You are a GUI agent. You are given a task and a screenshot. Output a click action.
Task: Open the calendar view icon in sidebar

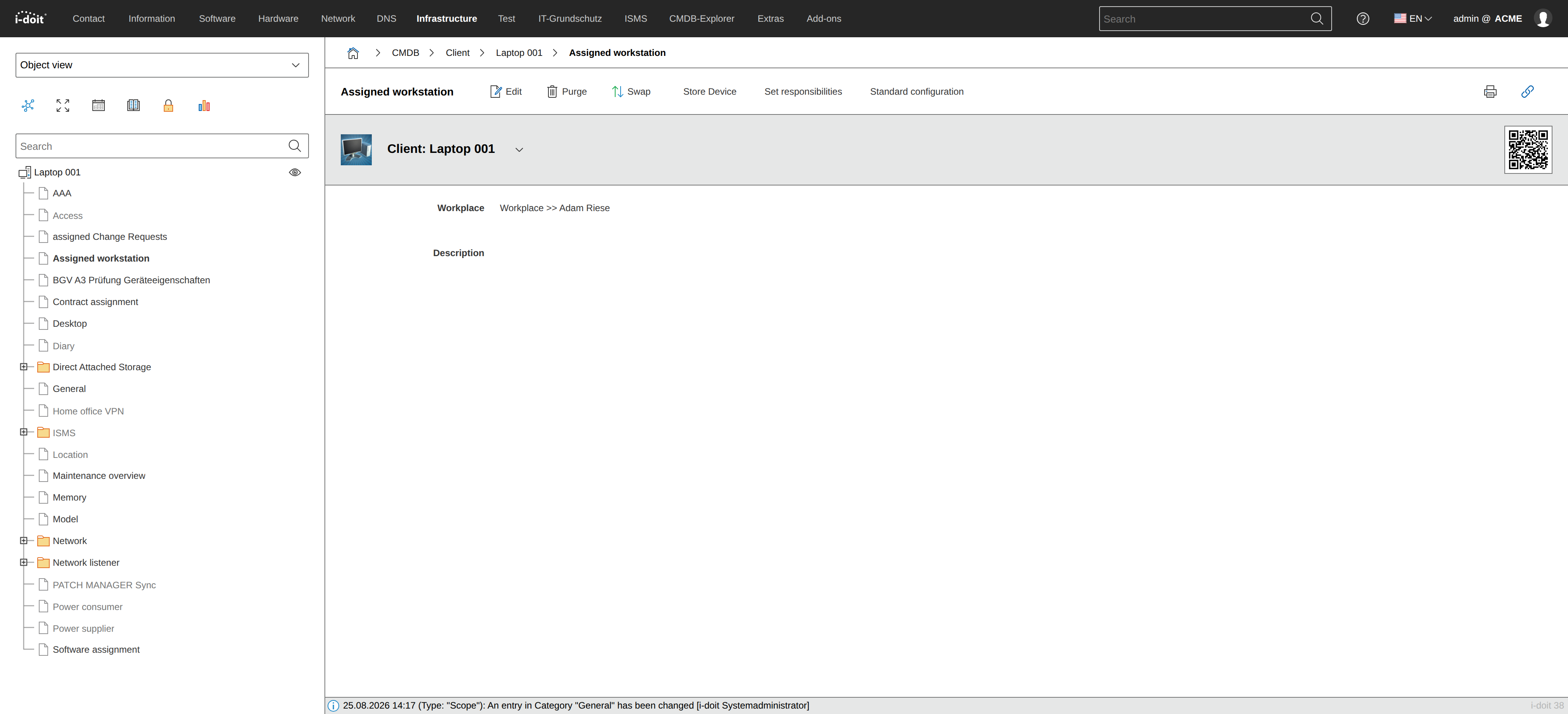98,105
